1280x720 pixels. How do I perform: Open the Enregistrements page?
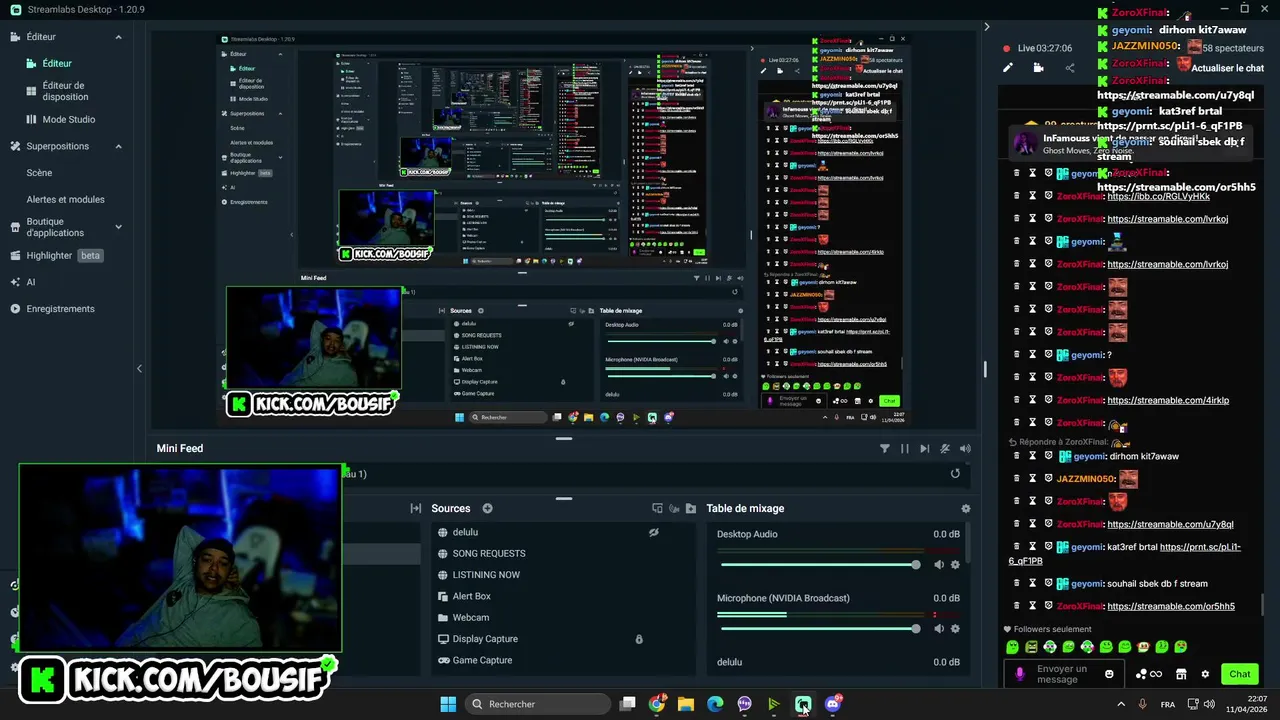click(x=60, y=309)
